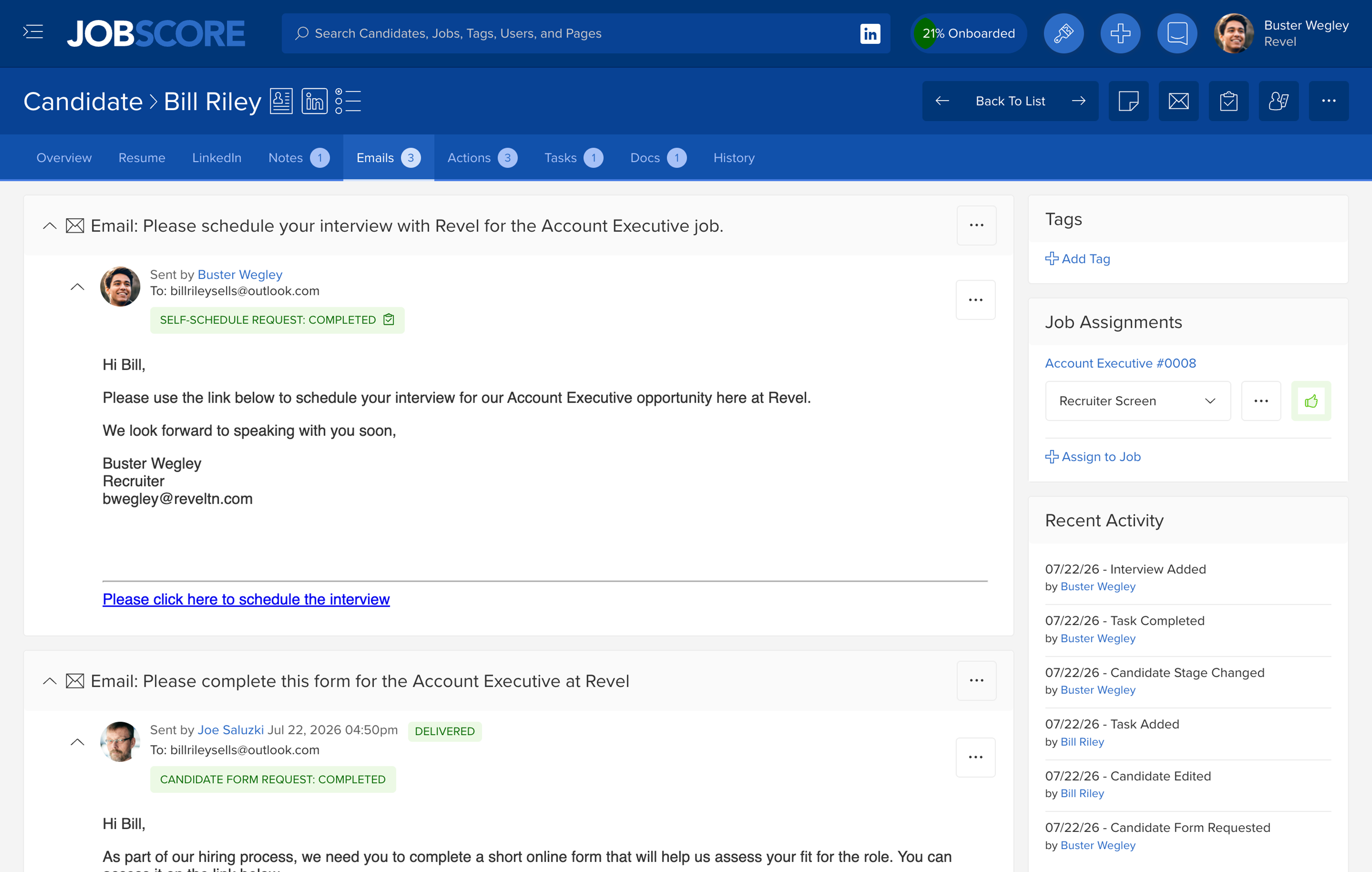Add a note using the note icon

[1128, 101]
